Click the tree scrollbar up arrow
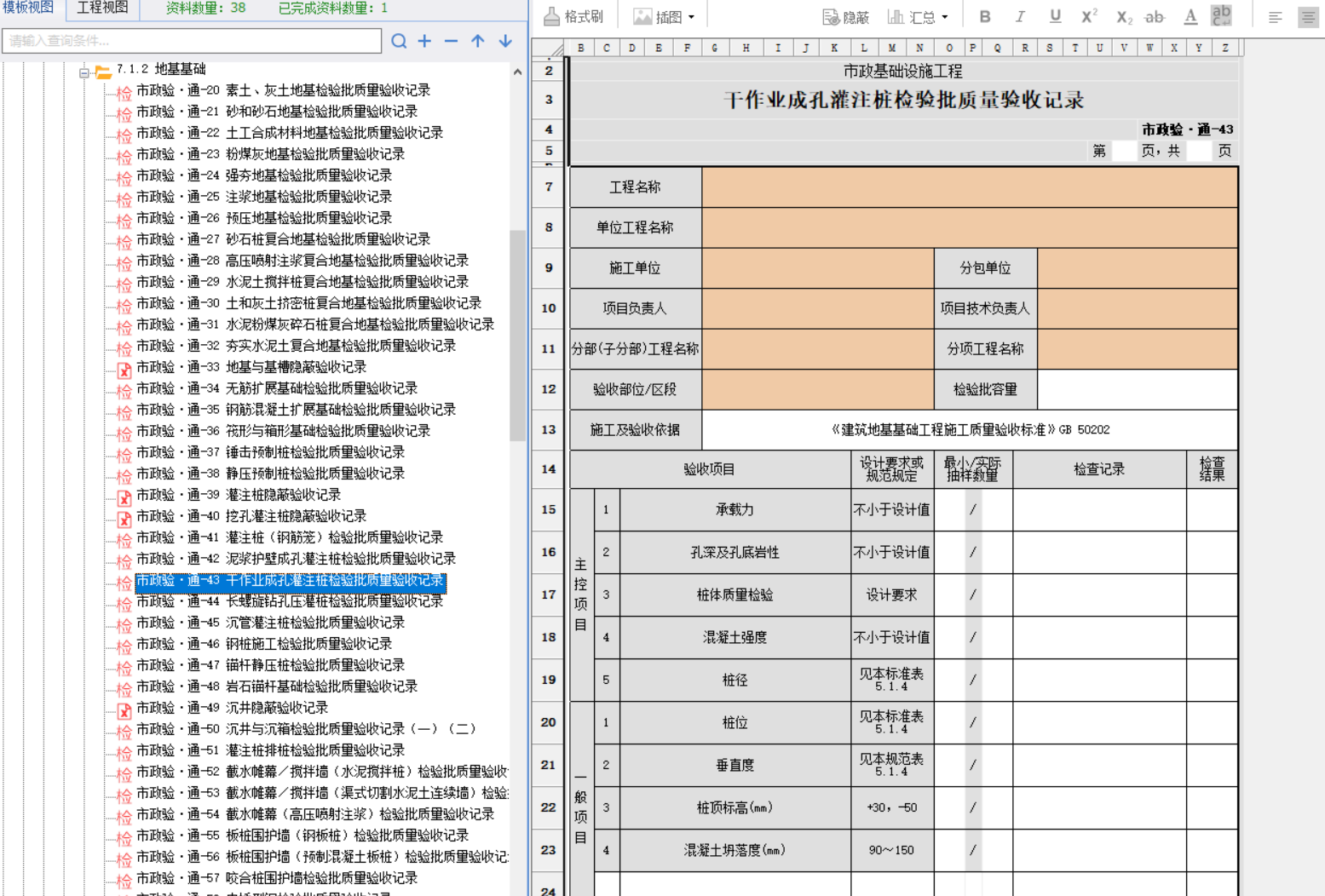Screen dimensions: 1325x896 coord(517,72)
